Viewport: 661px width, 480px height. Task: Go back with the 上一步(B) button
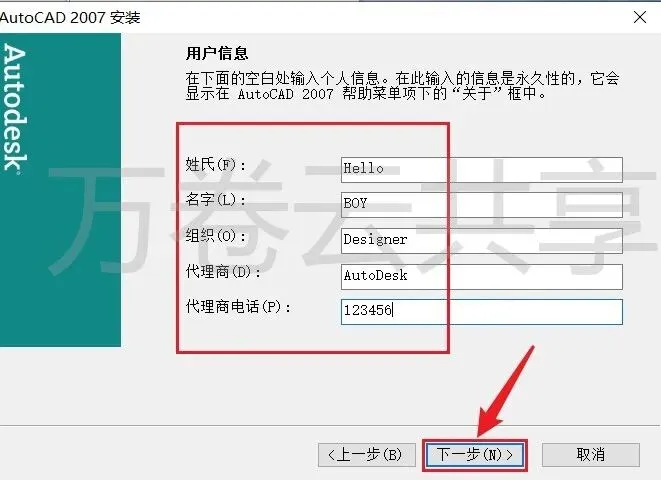[366, 454]
